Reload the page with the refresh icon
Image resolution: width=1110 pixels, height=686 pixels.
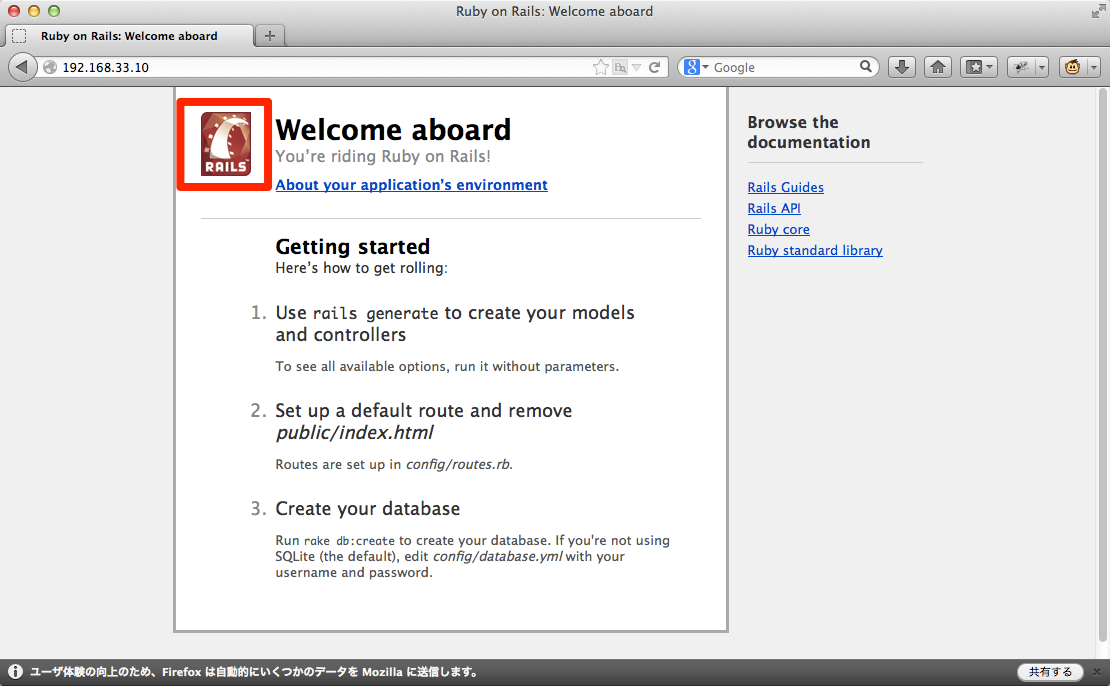(x=655, y=67)
